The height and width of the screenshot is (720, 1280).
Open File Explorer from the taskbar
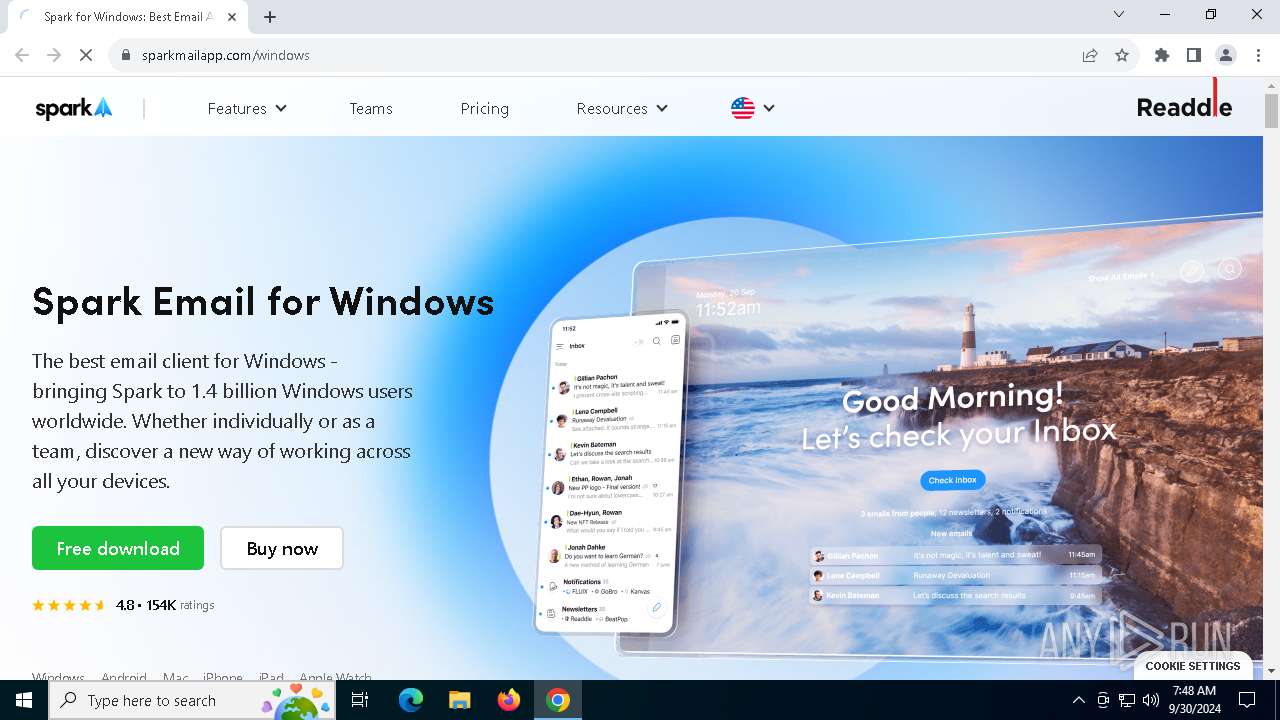460,700
